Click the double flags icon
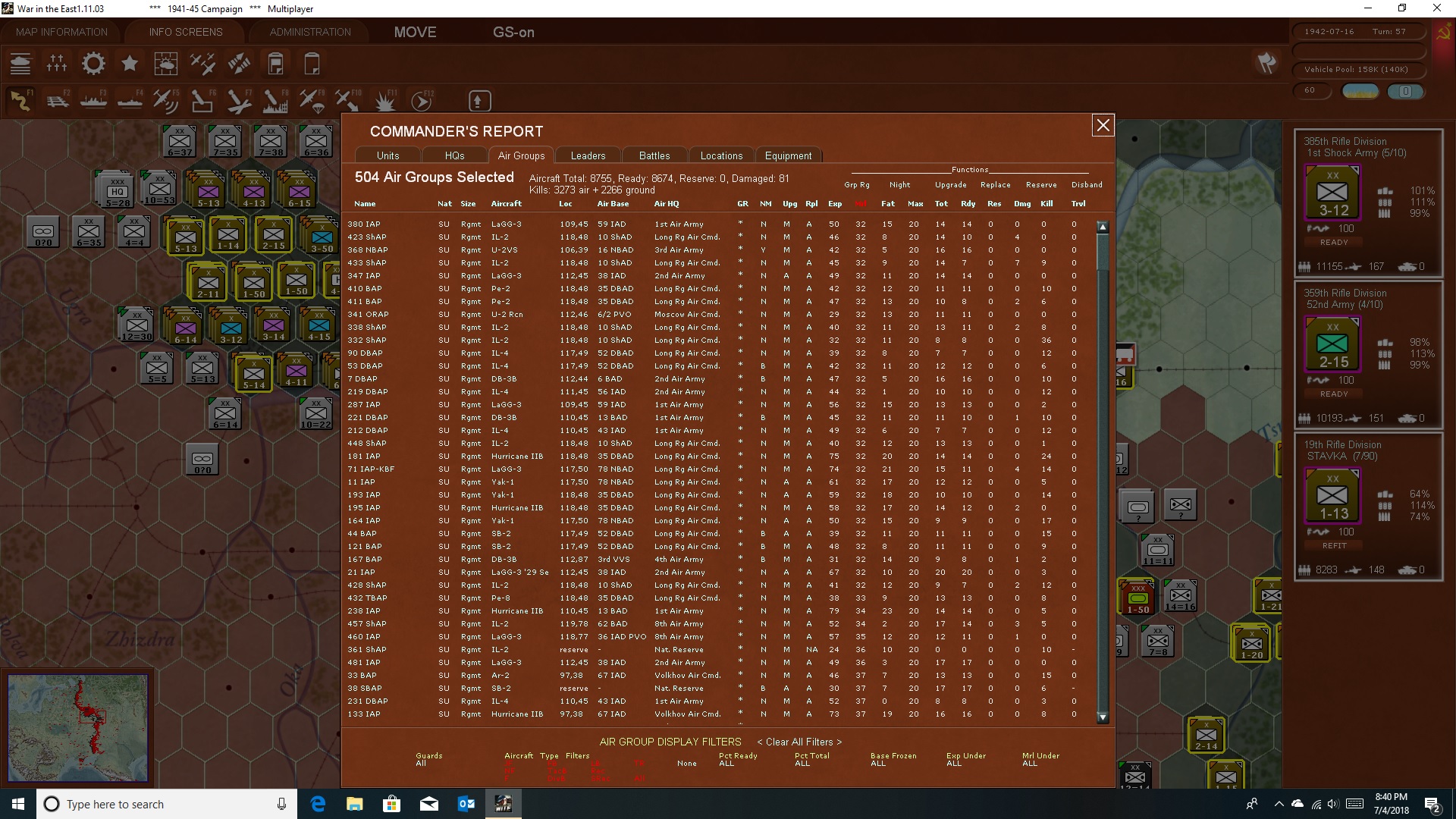The height and width of the screenshot is (819, 1456). tap(1266, 63)
